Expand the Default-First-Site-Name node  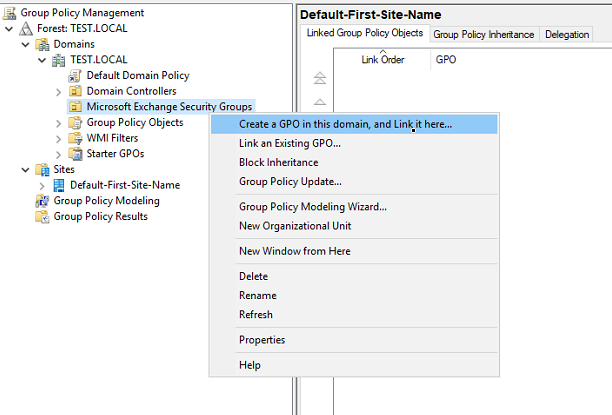tap(42, 186)
